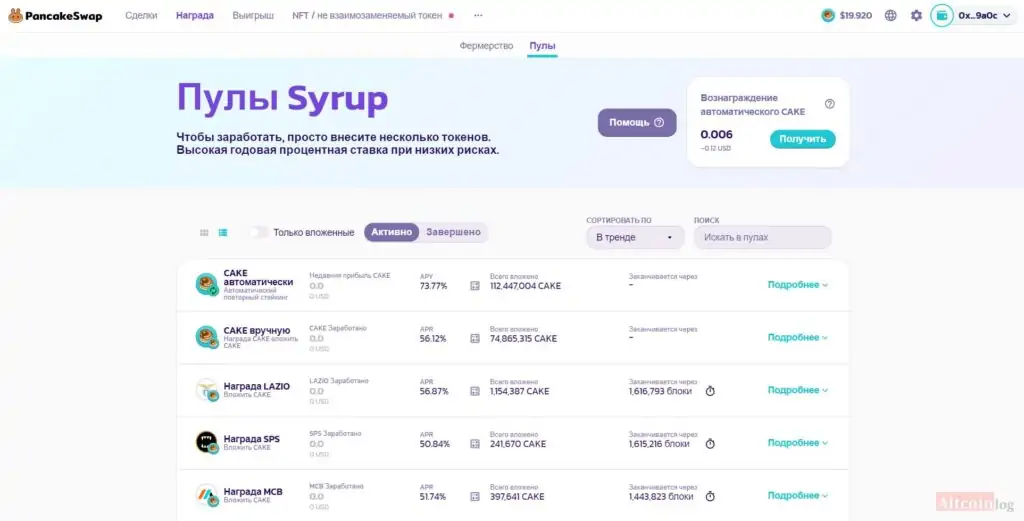Click the timer icon in the LAZIO row
This screenshot has height=521, width=1024.
(x=710, y=391)
